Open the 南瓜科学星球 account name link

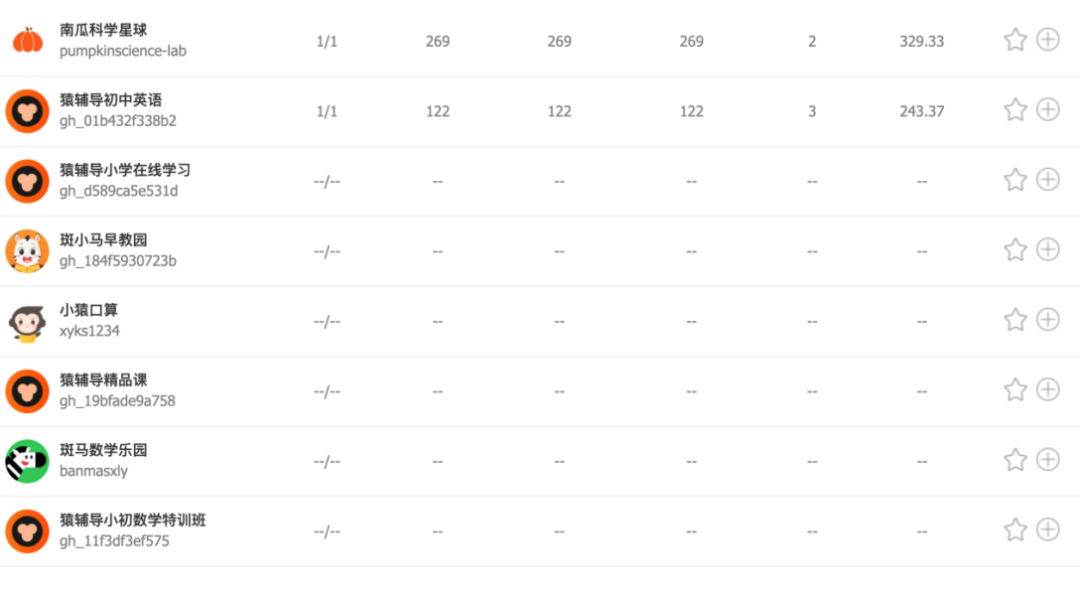tap(103, 31)
